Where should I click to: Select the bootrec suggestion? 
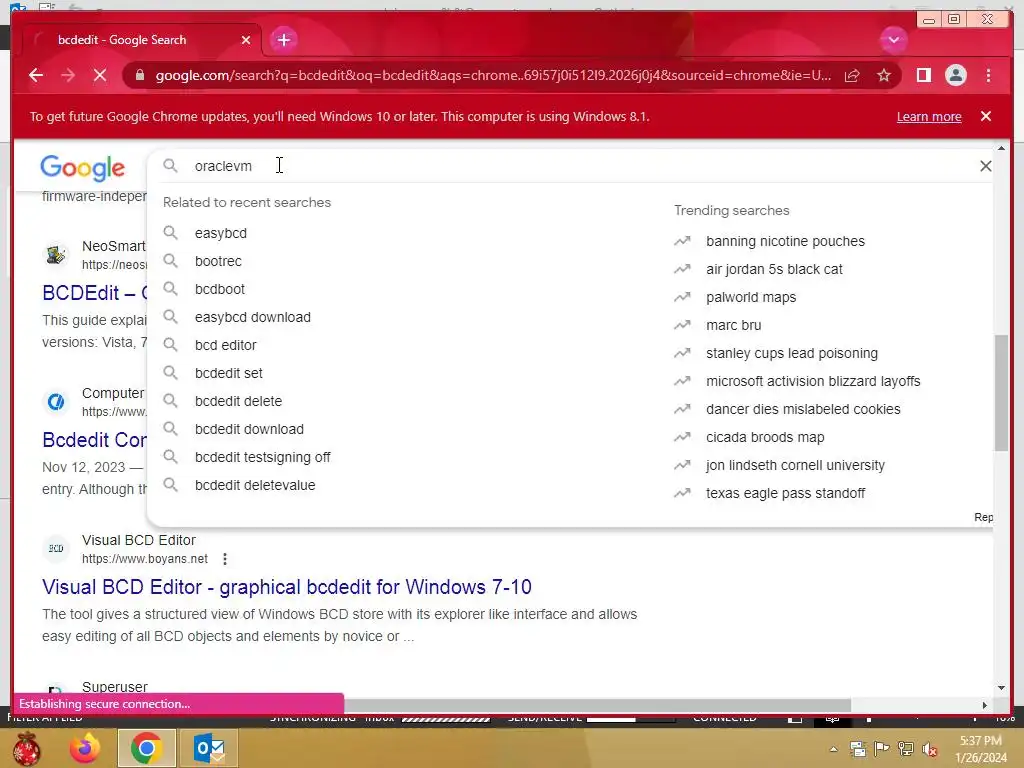point(218,261)
